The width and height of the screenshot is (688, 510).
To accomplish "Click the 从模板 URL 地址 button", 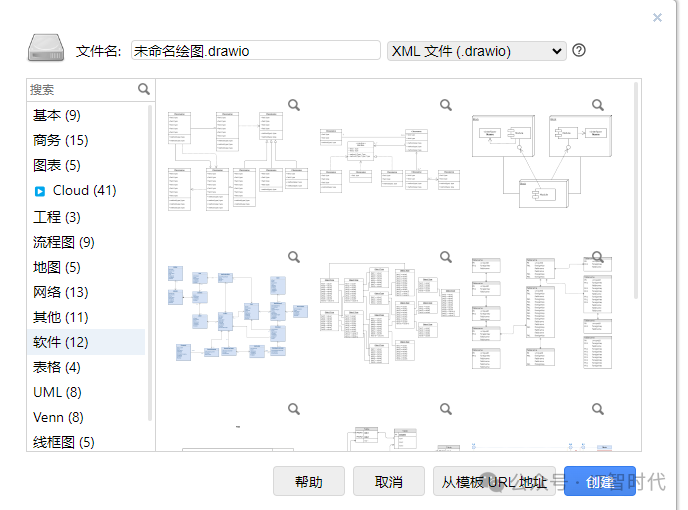I will pyautogui.click(x=494, y=481).
